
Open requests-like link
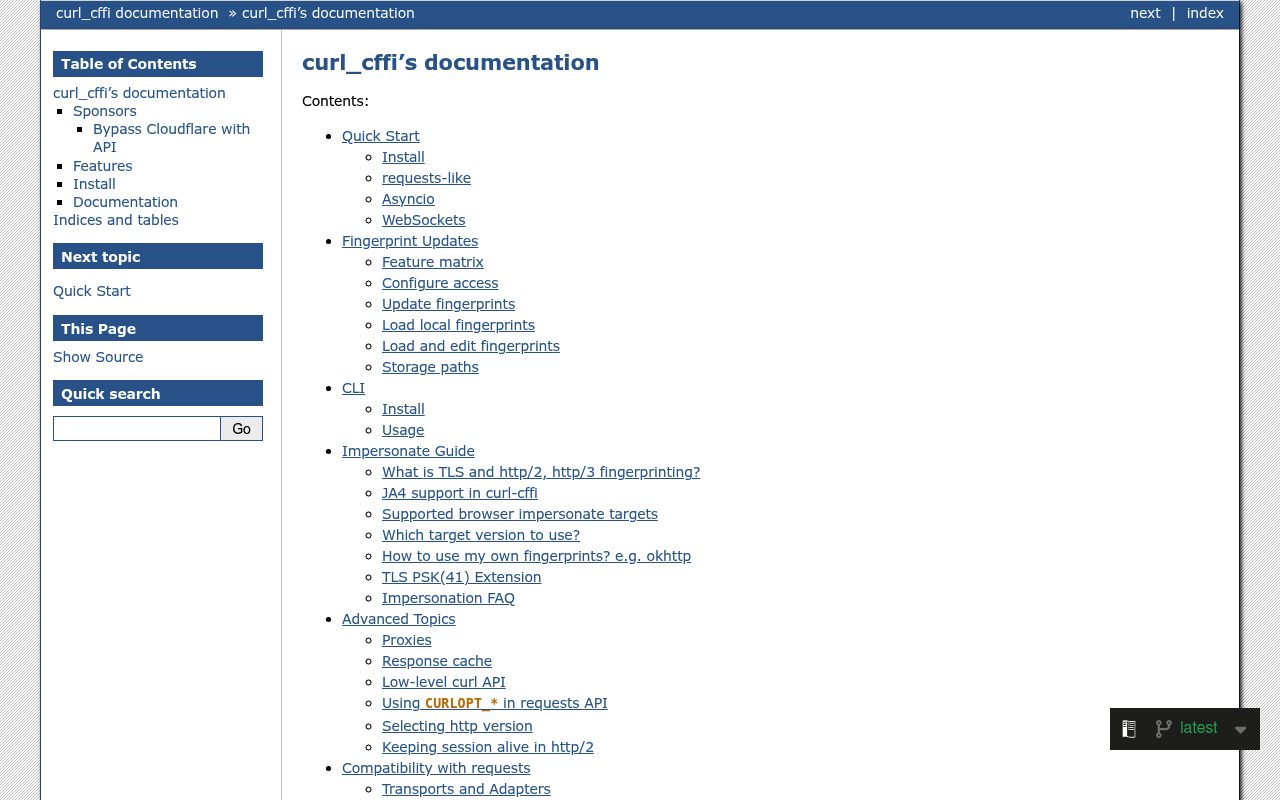426,178
